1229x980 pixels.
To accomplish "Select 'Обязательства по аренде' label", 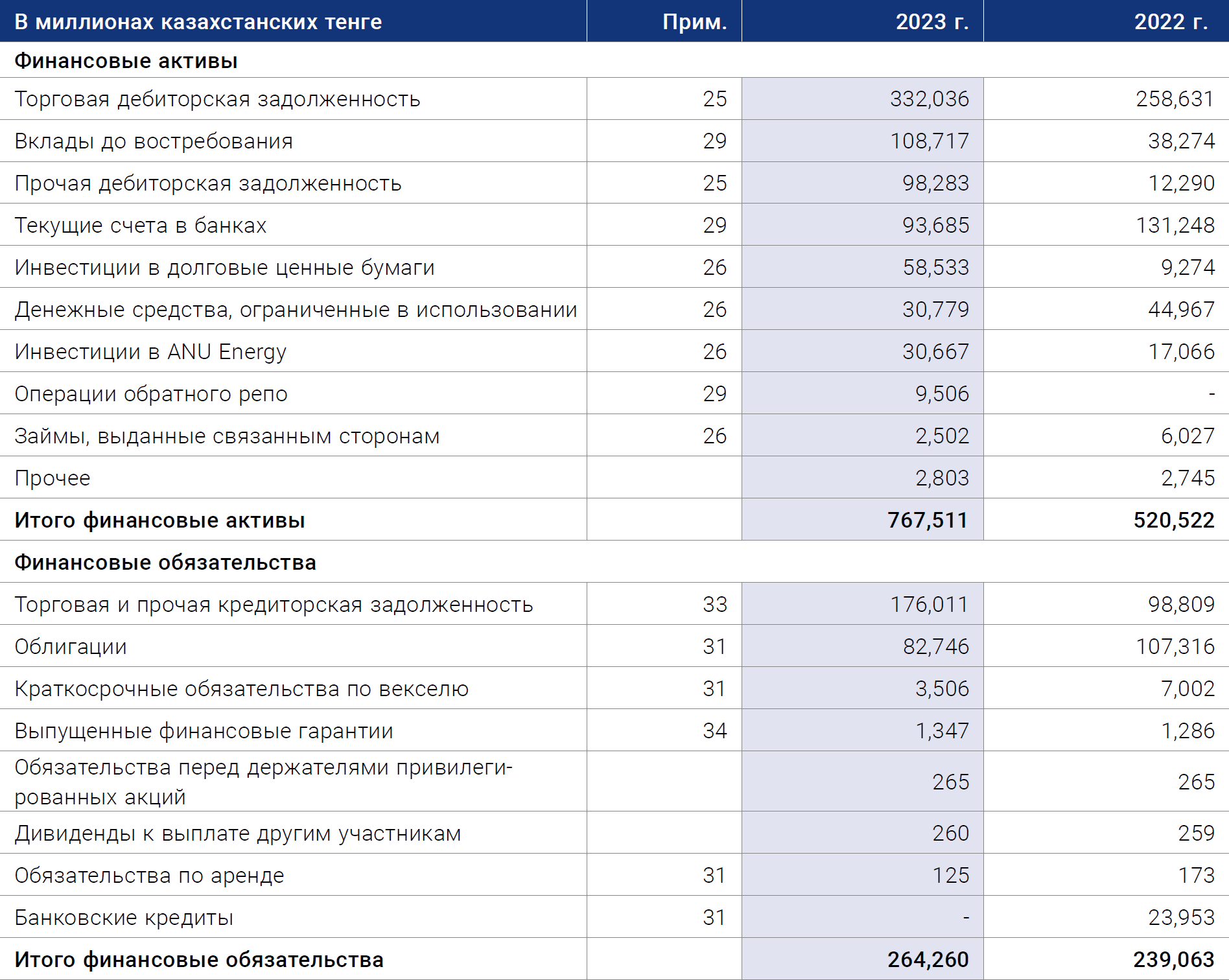I will (x=149, y=876).
